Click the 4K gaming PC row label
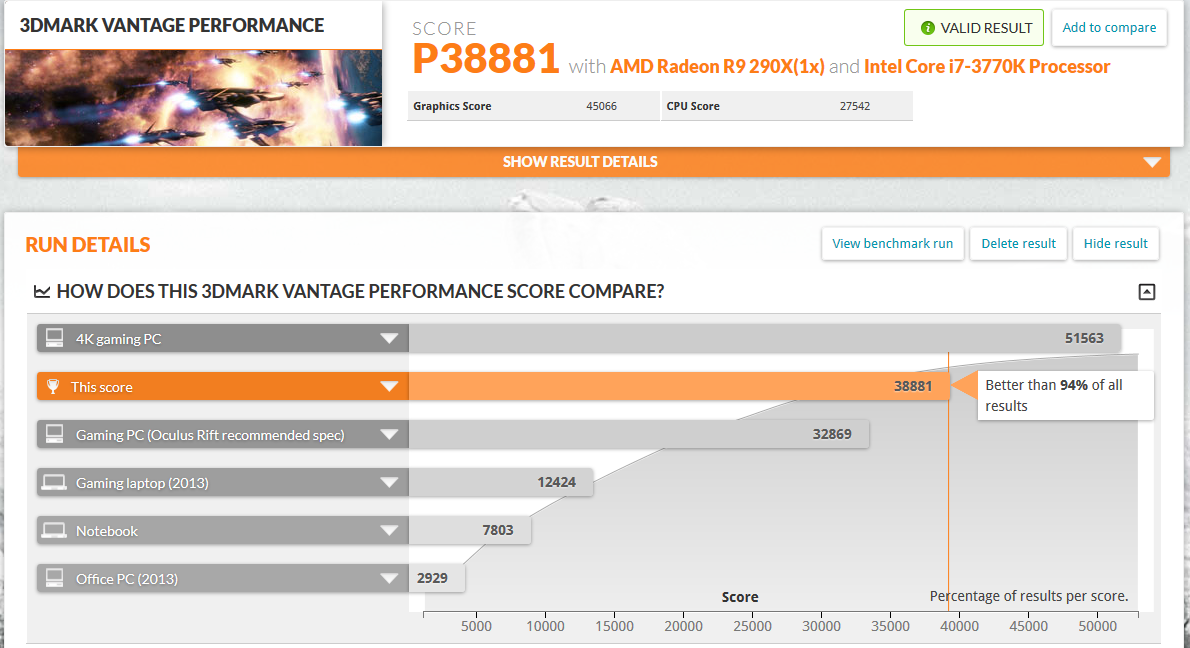 pos(118,339)
